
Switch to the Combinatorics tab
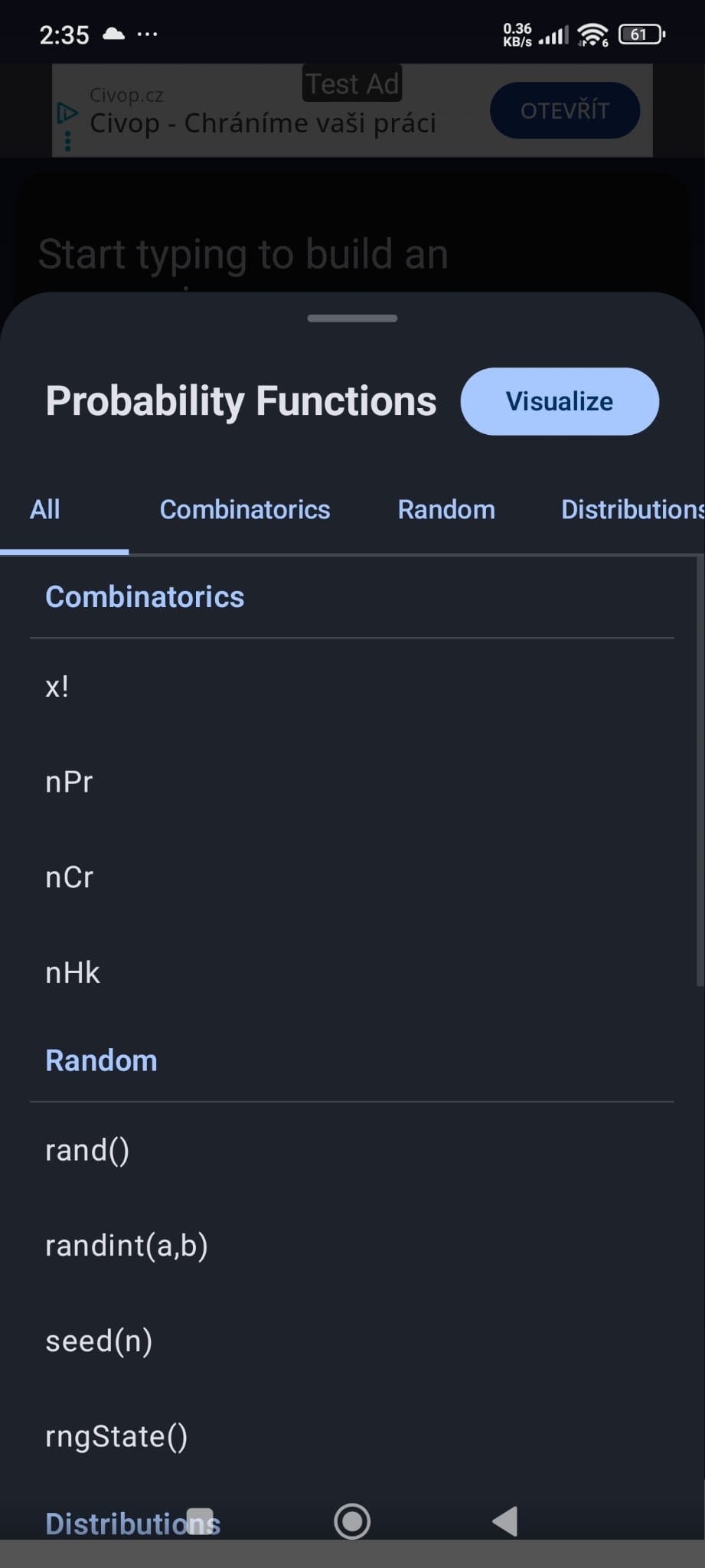click(244, 510)
